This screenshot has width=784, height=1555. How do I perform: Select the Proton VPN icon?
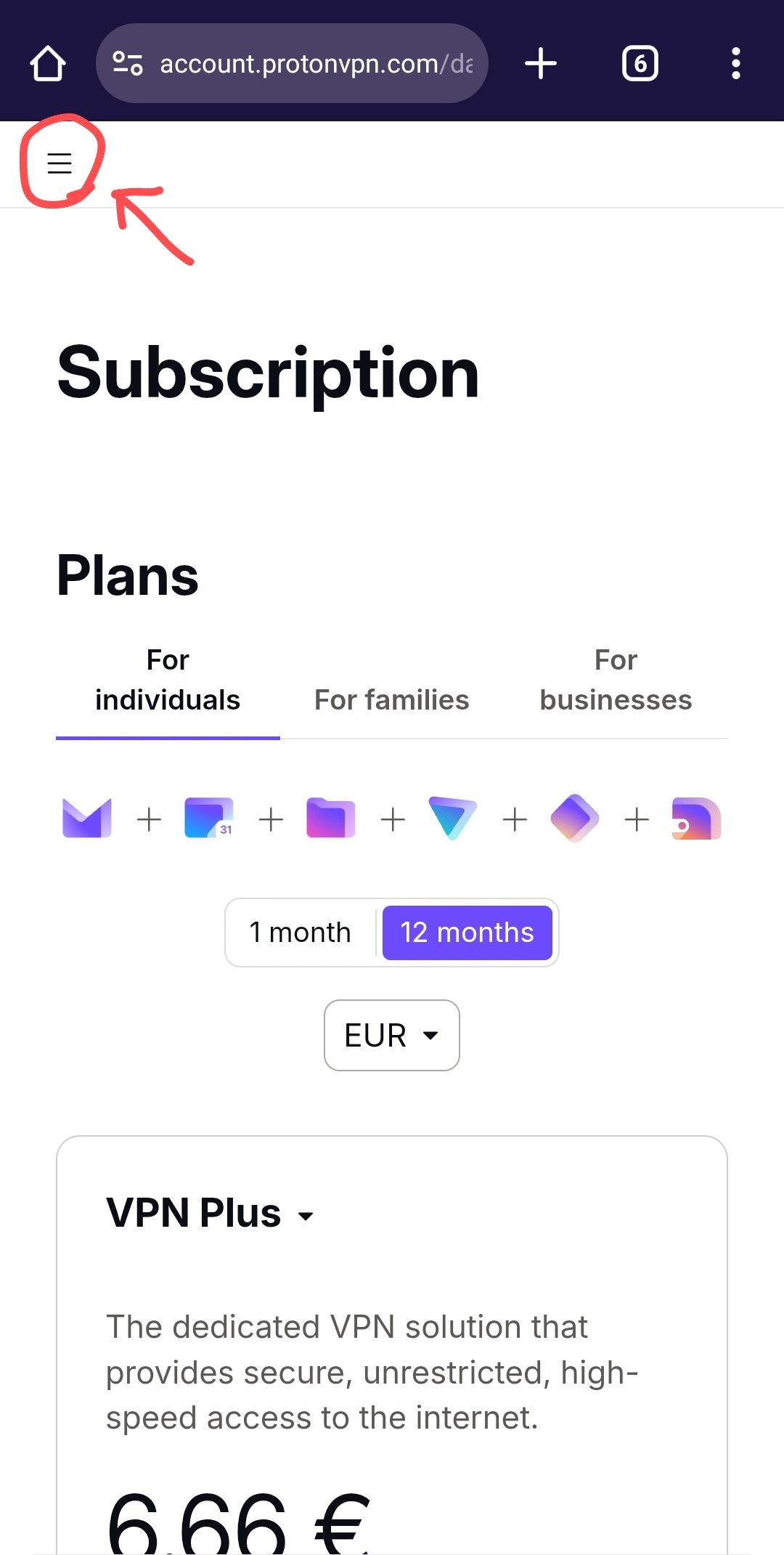(x=452, y=818)
